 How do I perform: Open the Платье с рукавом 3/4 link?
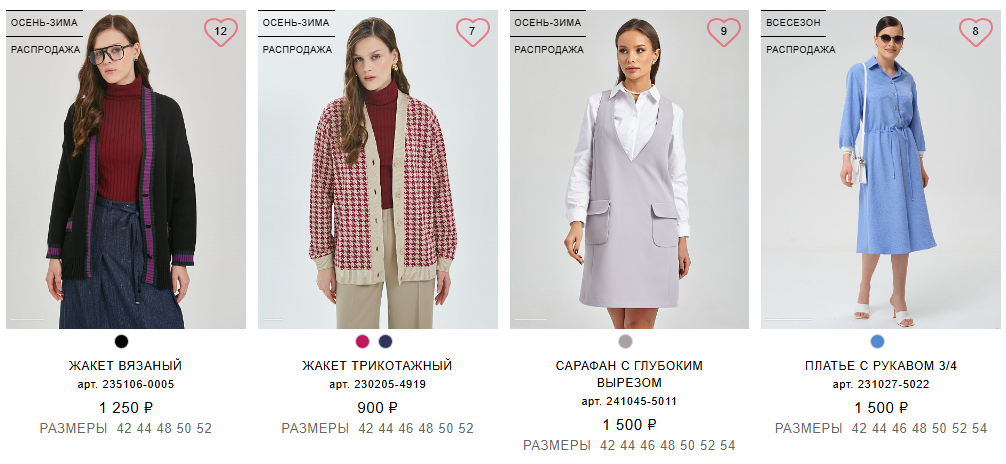click(x=881, y=366)
